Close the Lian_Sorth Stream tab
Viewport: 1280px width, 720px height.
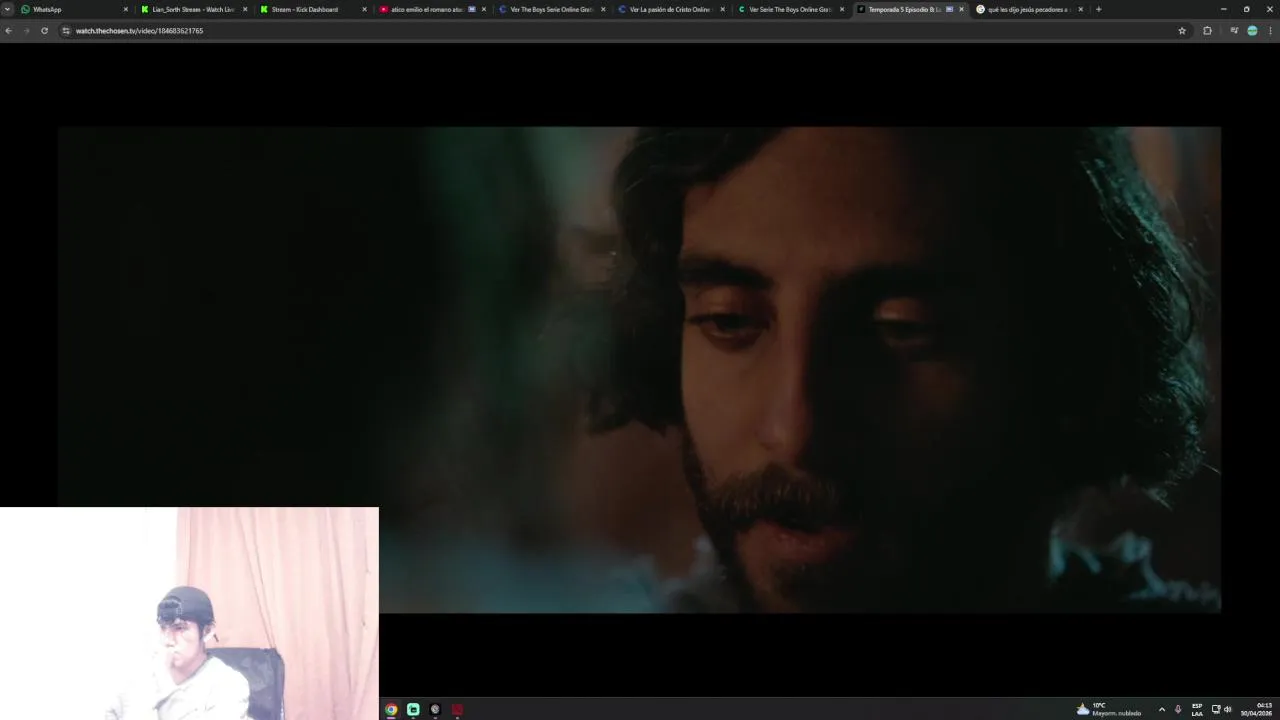coord(245,9)
